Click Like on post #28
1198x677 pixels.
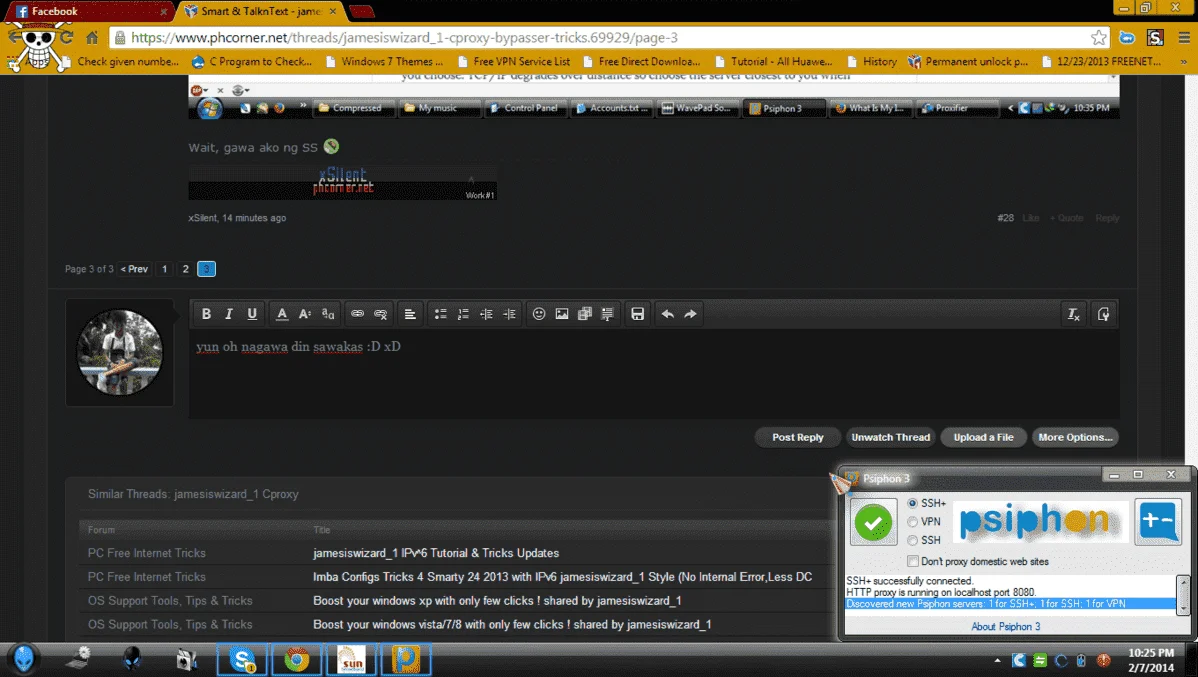tap(1031, 218)
